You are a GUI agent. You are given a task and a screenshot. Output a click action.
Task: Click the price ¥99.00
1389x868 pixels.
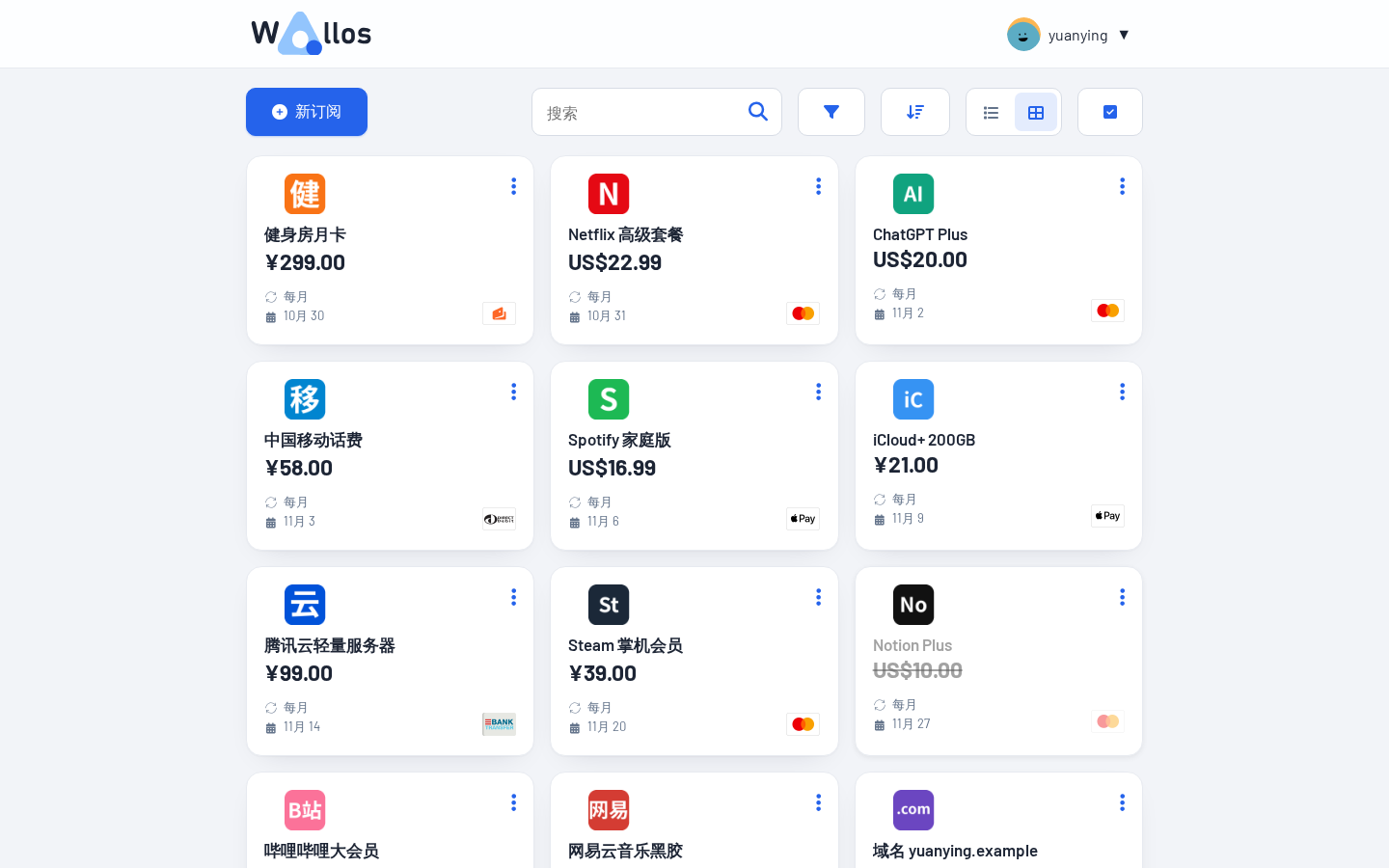299,673
